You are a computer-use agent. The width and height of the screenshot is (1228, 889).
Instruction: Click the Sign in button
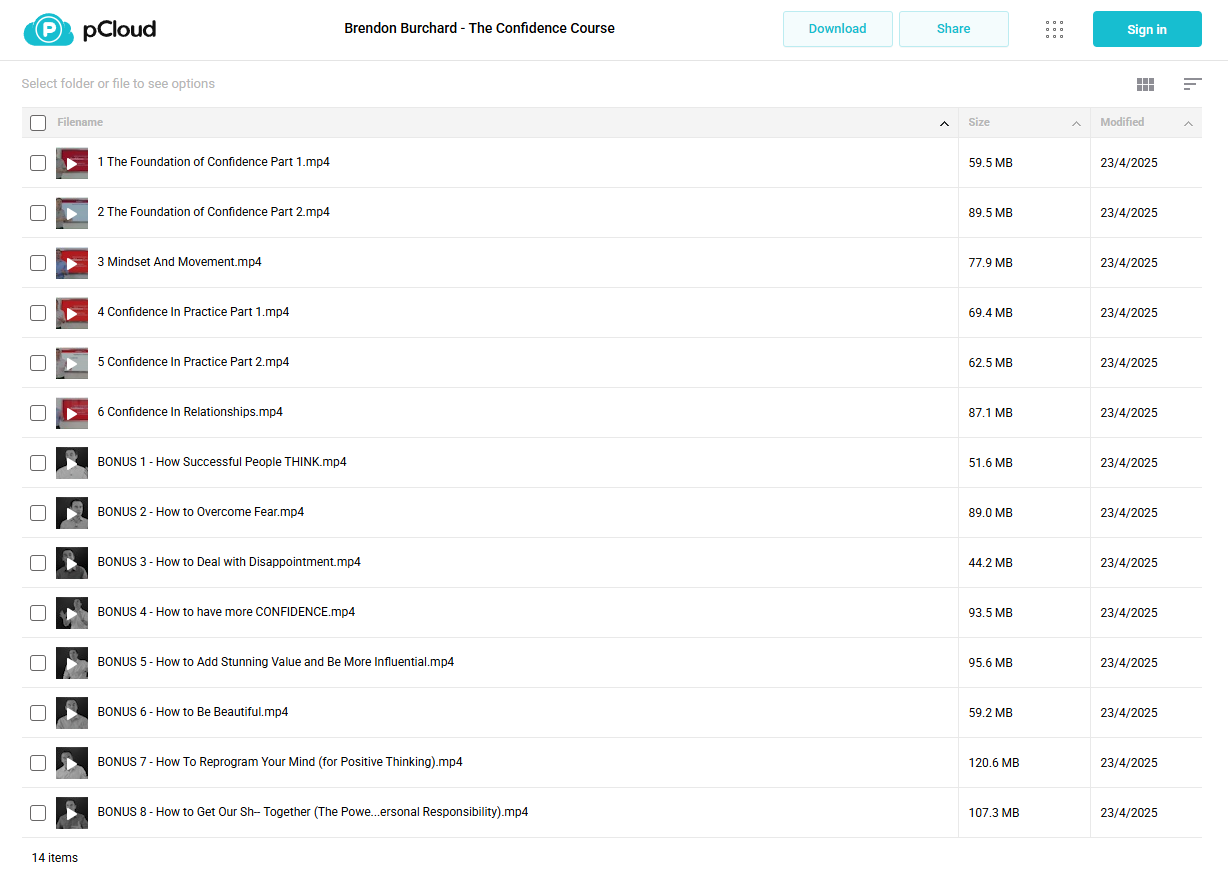tap(1147, 29)
